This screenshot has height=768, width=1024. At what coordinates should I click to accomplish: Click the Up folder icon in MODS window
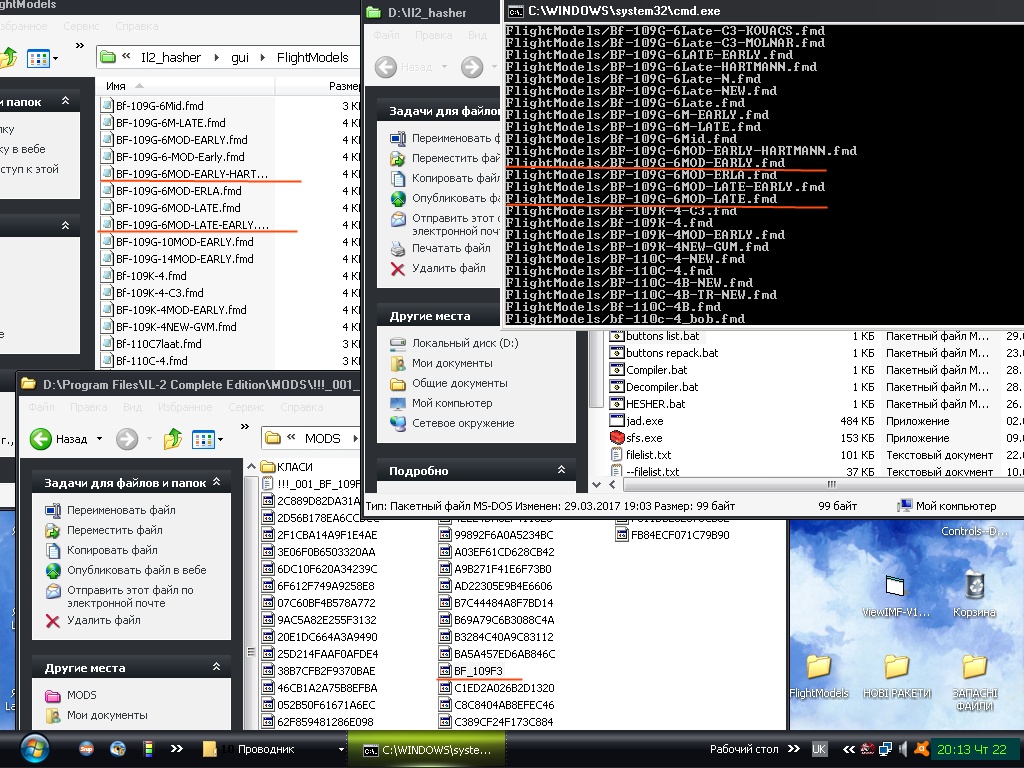(172, 439)
